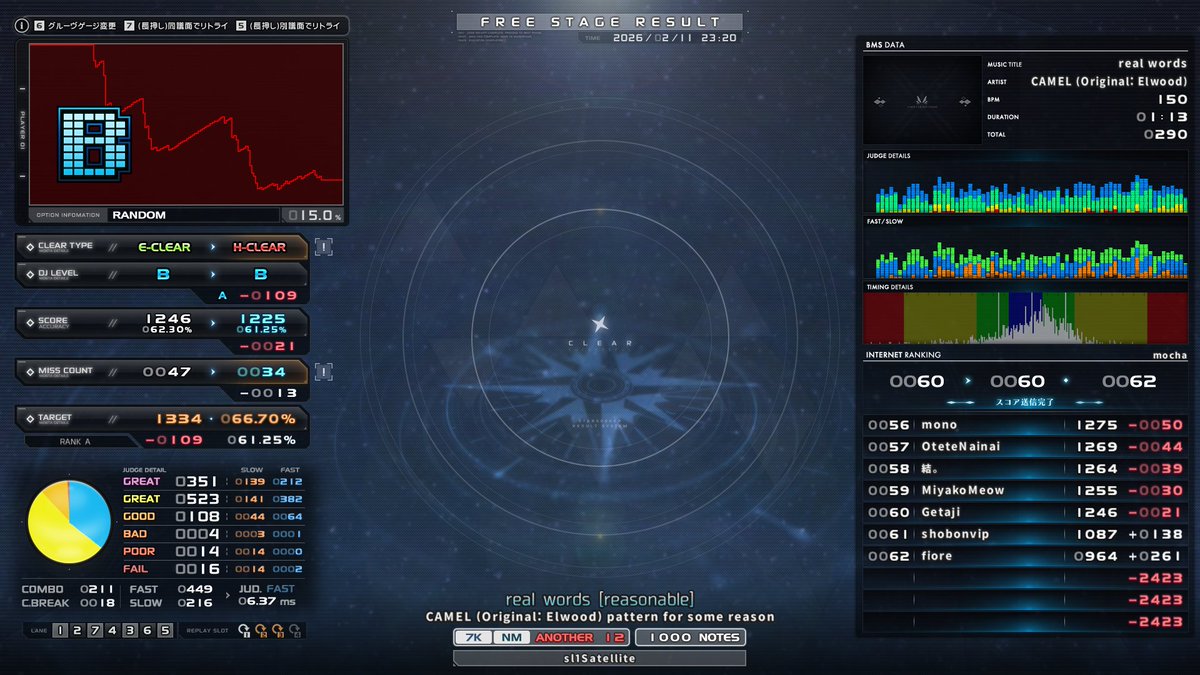Click the replay slot 1 save icon

pos(245,630)
